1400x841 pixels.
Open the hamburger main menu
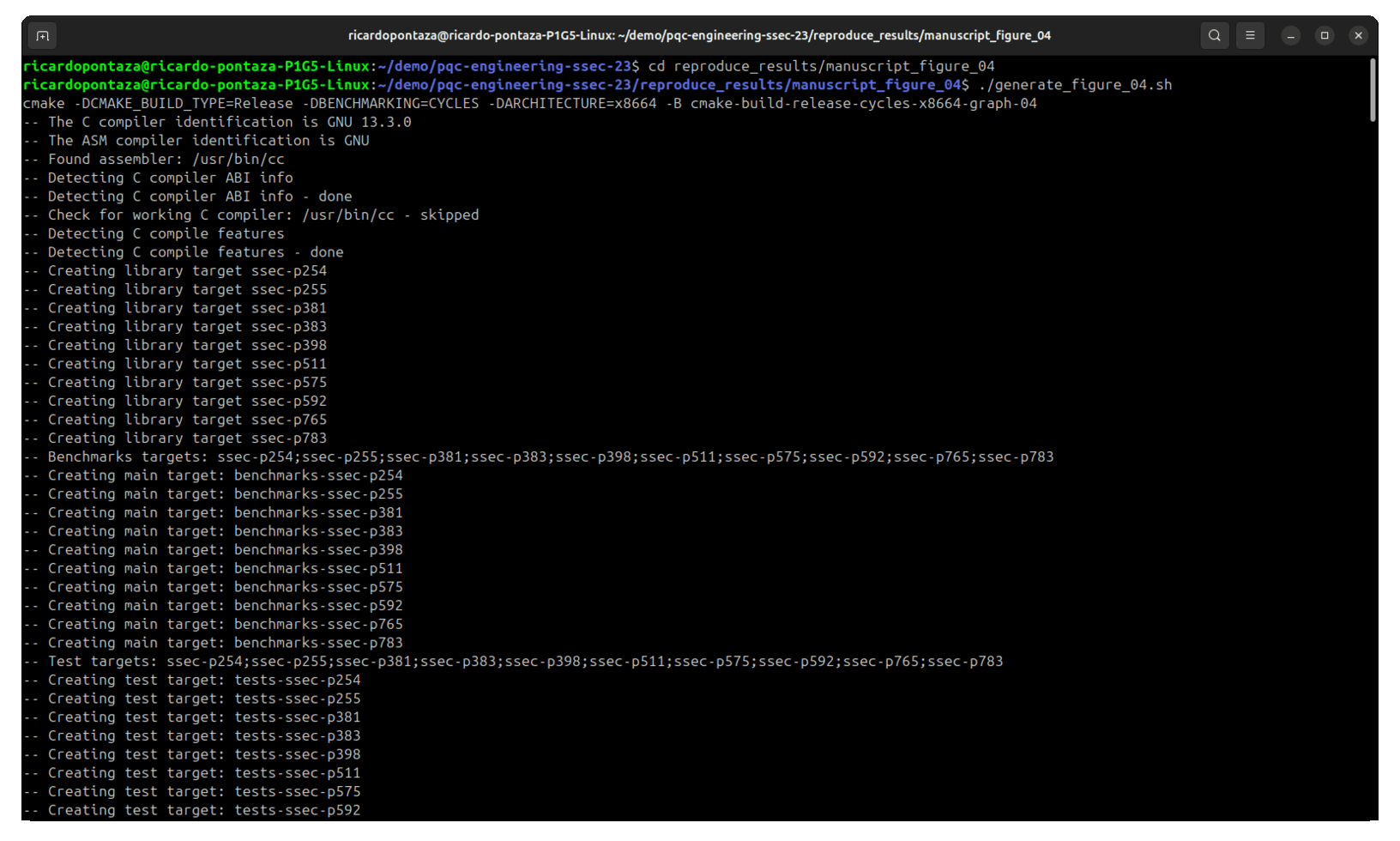(1250, 35)
